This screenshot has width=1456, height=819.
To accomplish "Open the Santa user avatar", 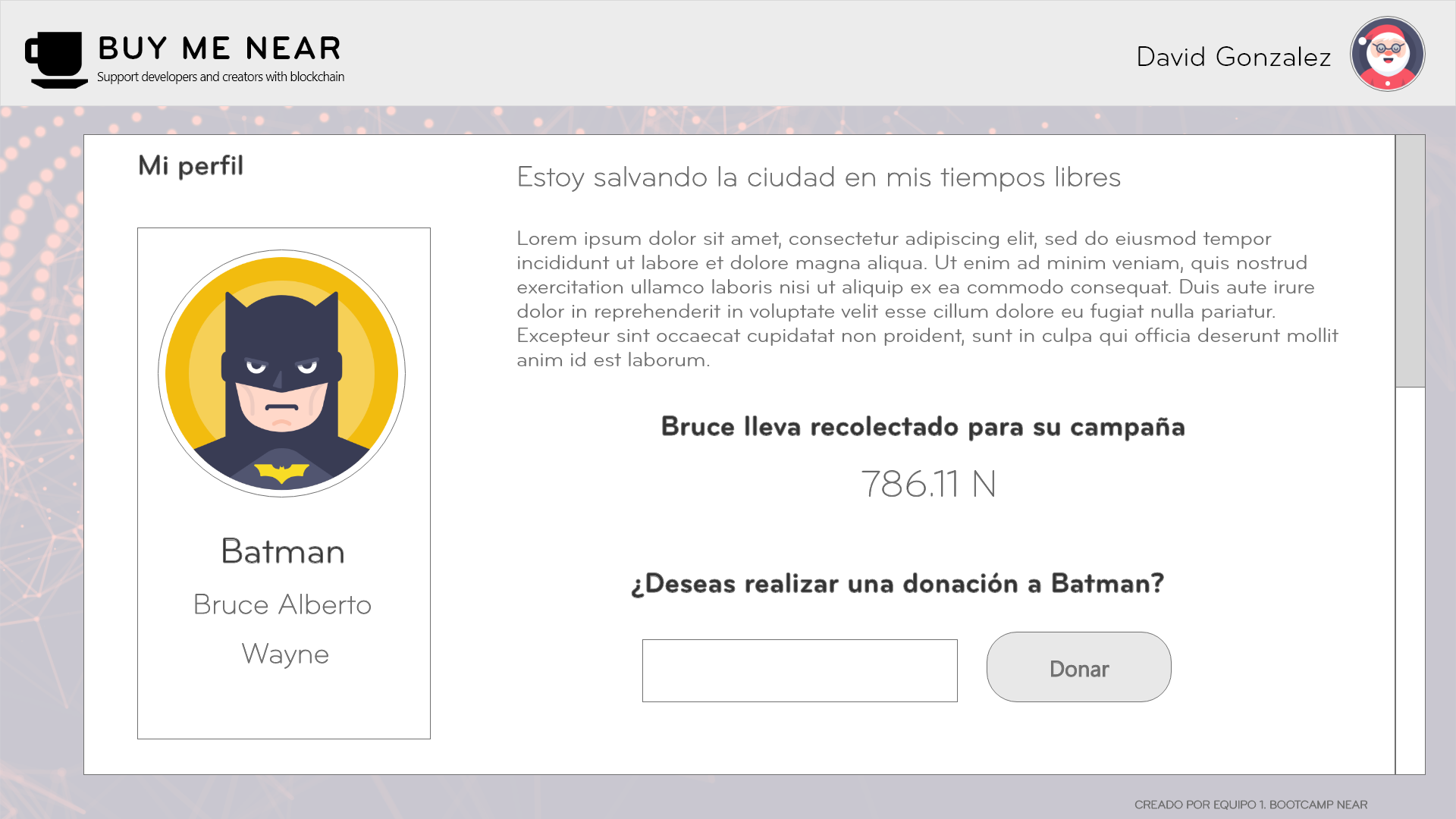I will pos(1387,54).
